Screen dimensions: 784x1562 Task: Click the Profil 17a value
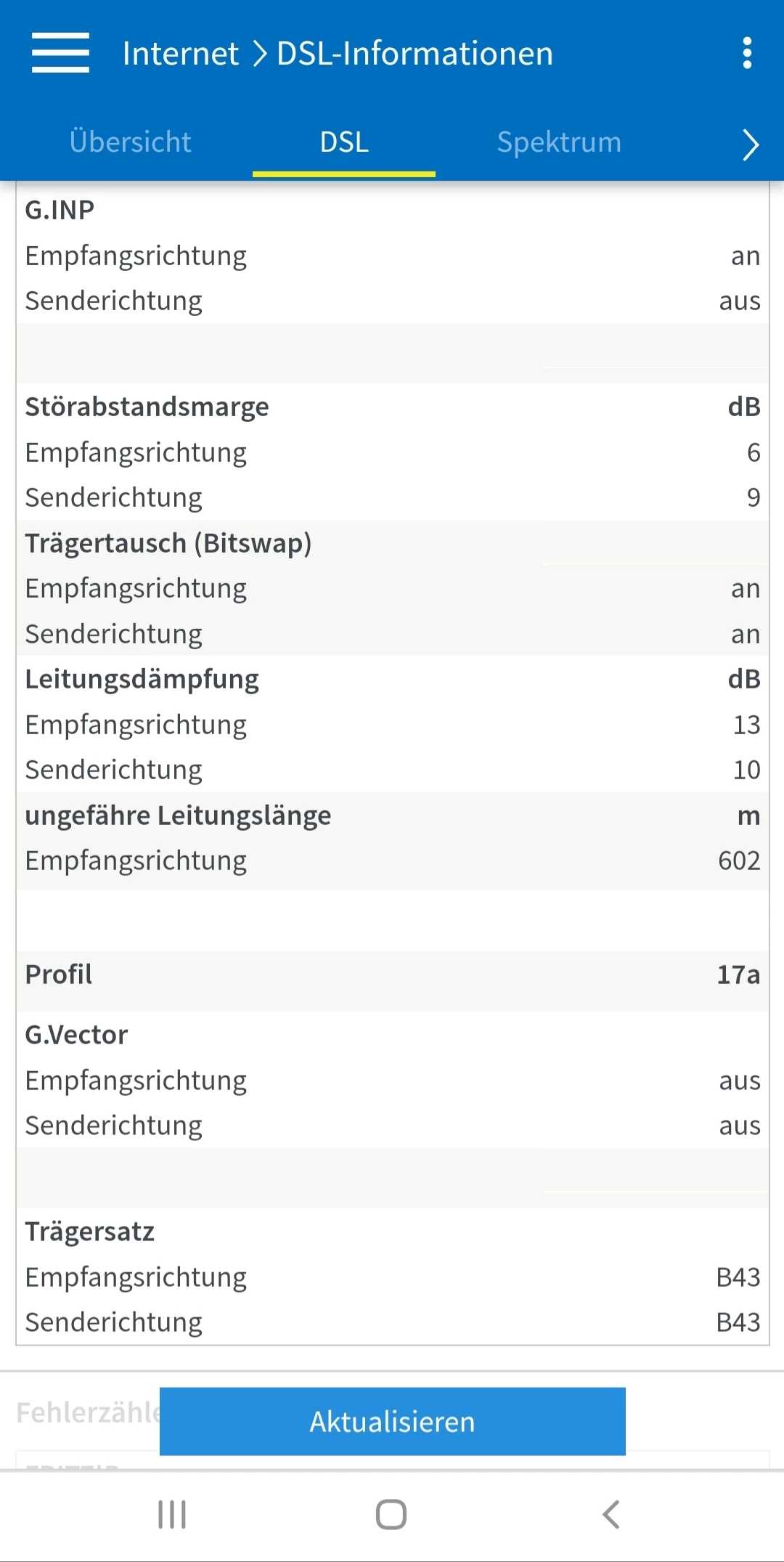click(x=738, y=975)
